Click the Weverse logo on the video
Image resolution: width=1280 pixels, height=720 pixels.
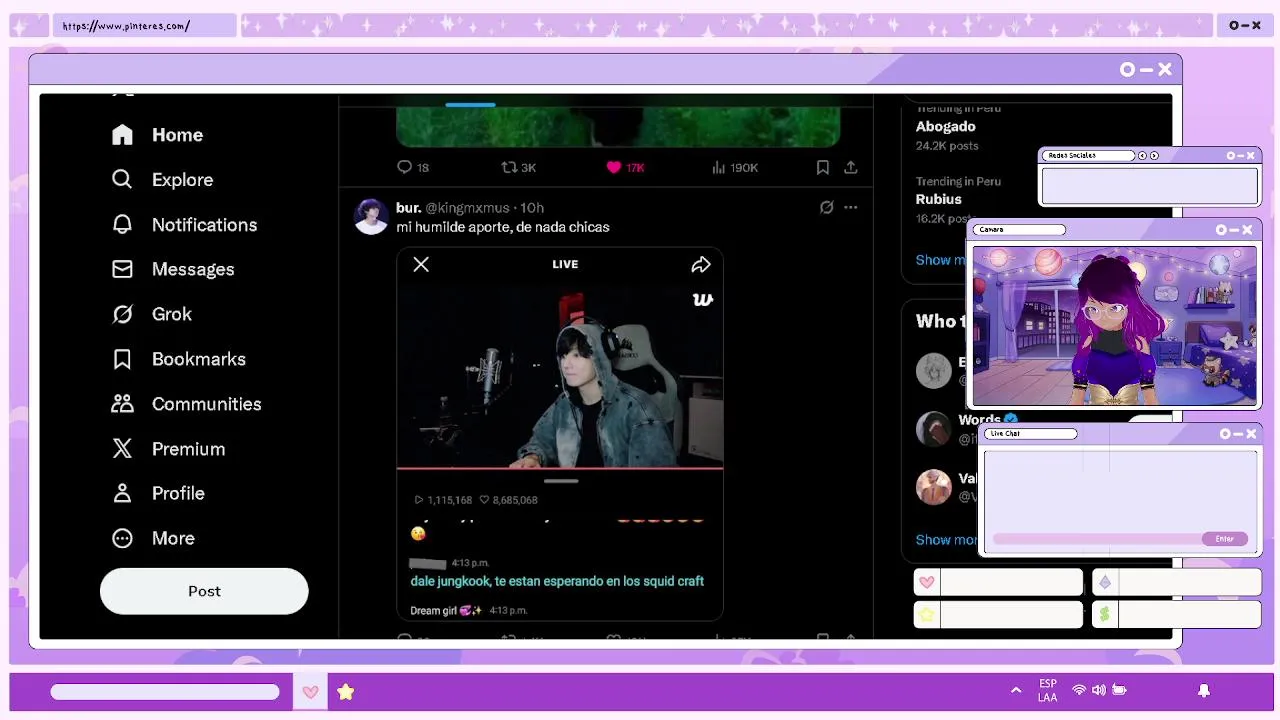pos(702,299)
